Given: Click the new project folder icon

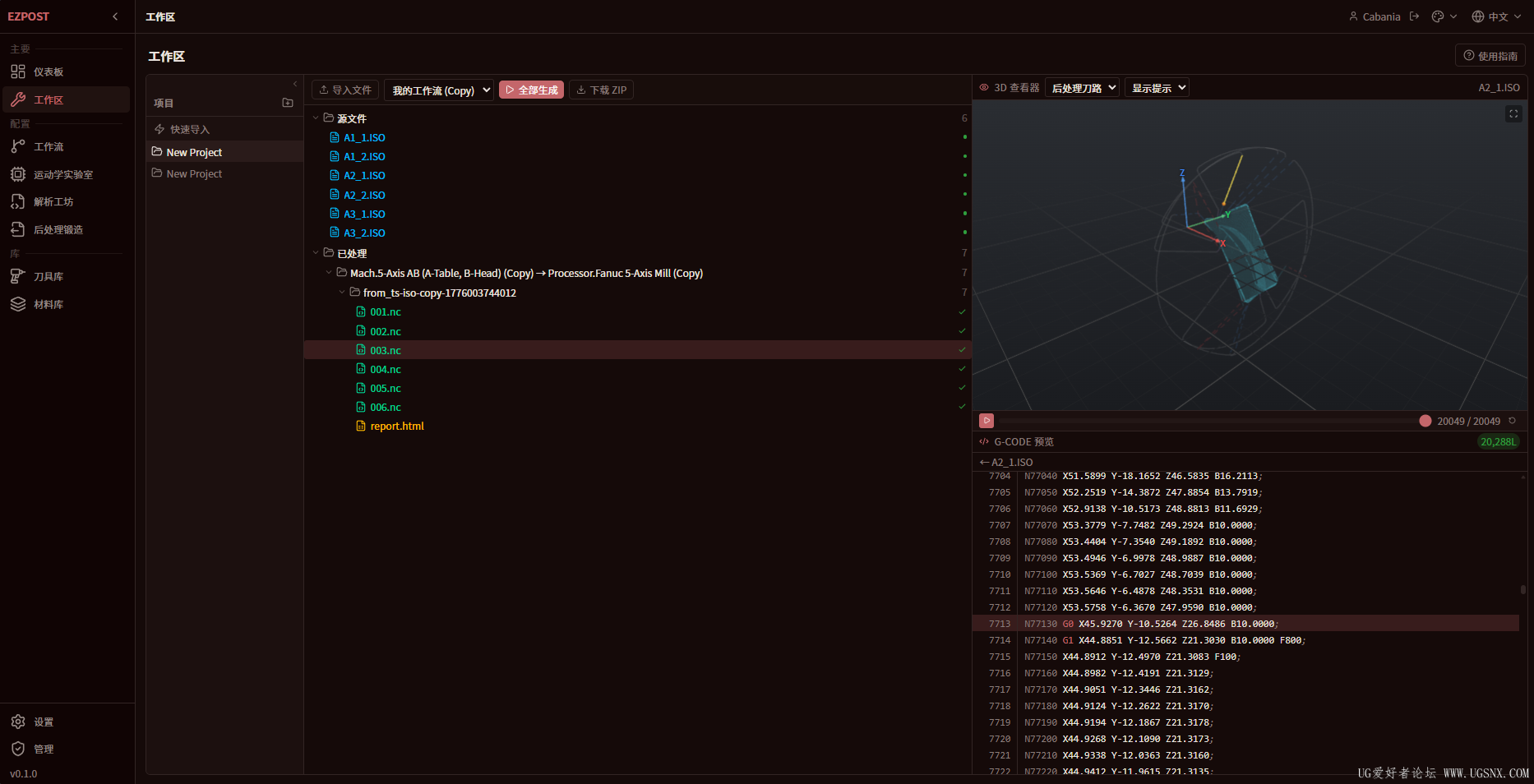Looking at the screenshot, I should [x=288, y=103].
